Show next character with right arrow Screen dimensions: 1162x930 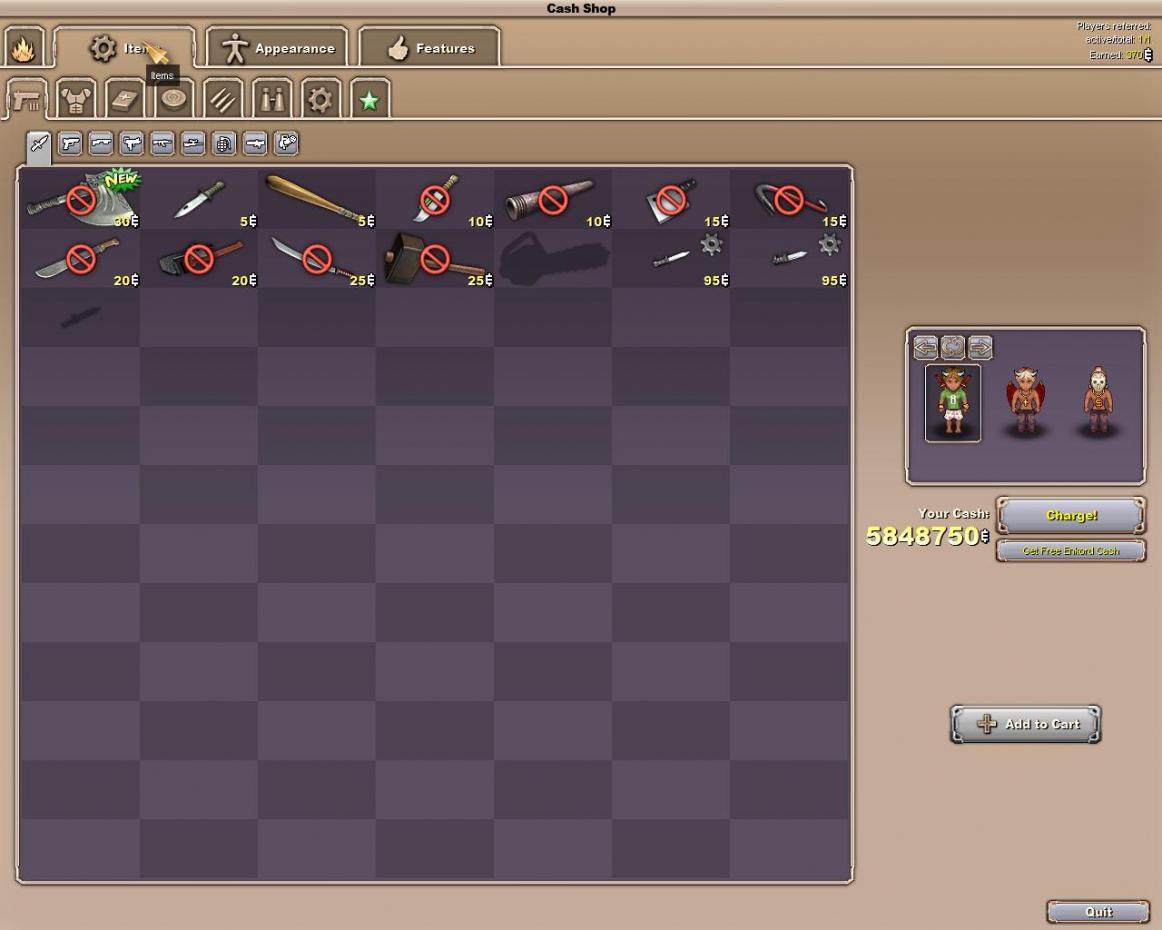[979, 347]
